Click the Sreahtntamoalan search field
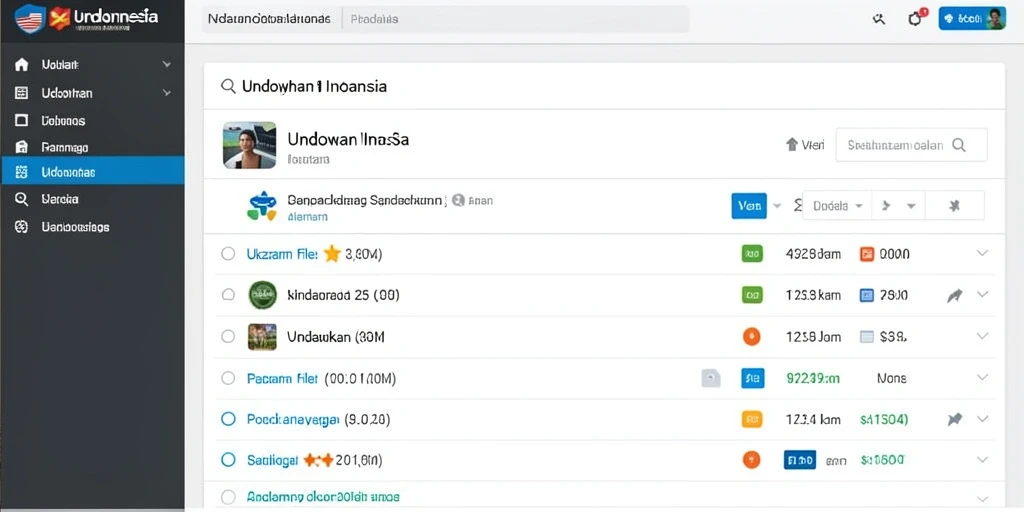Viewport: 1024px width, 512px height. tap(911, 145)
